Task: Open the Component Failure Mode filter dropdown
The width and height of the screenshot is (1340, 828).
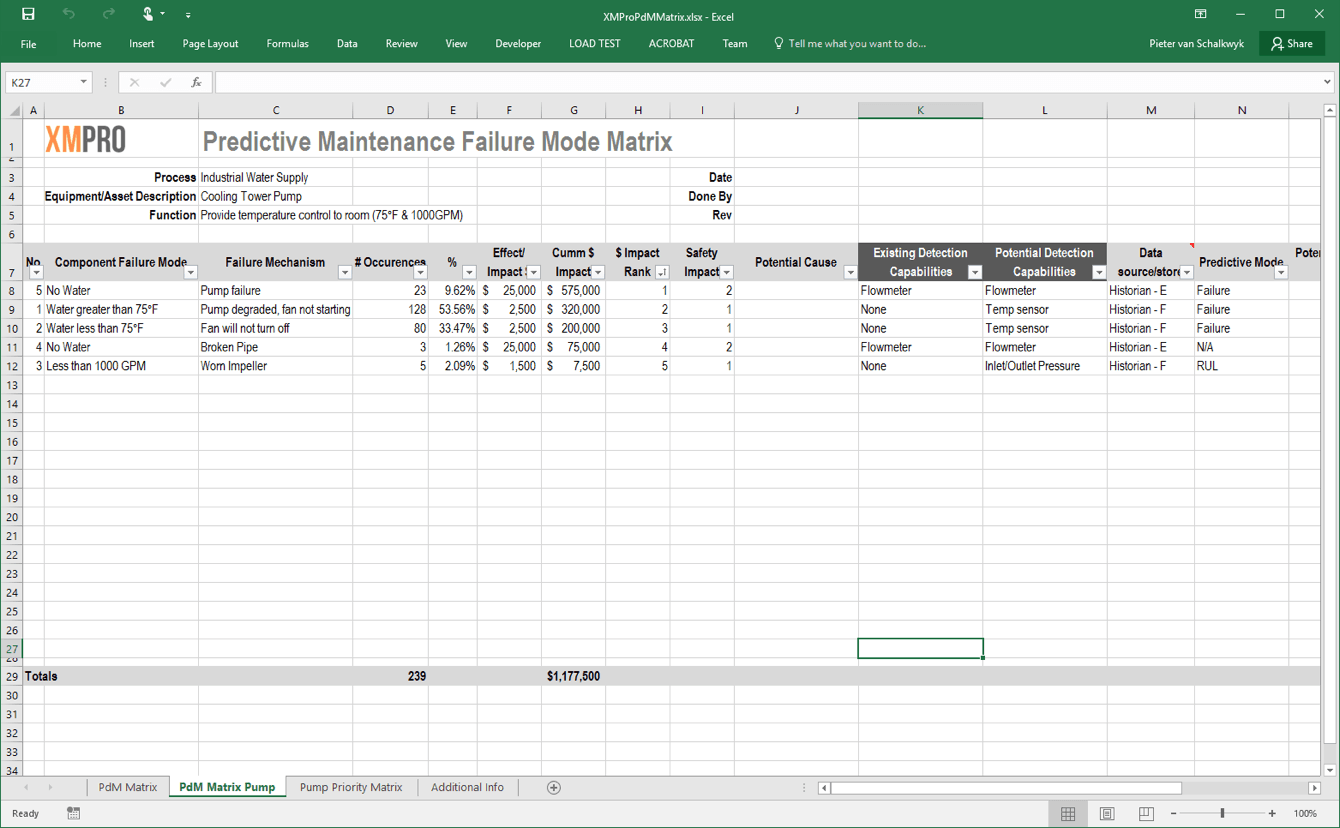Action: [190, 272]
